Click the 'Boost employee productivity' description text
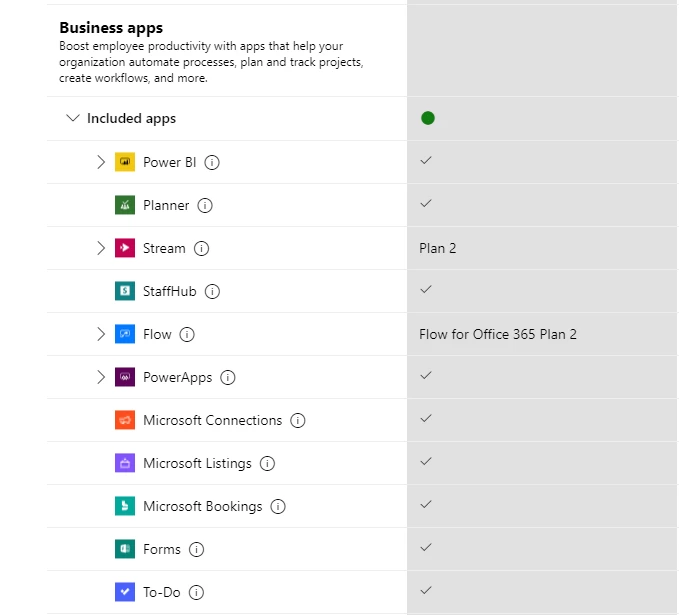The width and height of the screenshot is (679, 615). (211, 62)
